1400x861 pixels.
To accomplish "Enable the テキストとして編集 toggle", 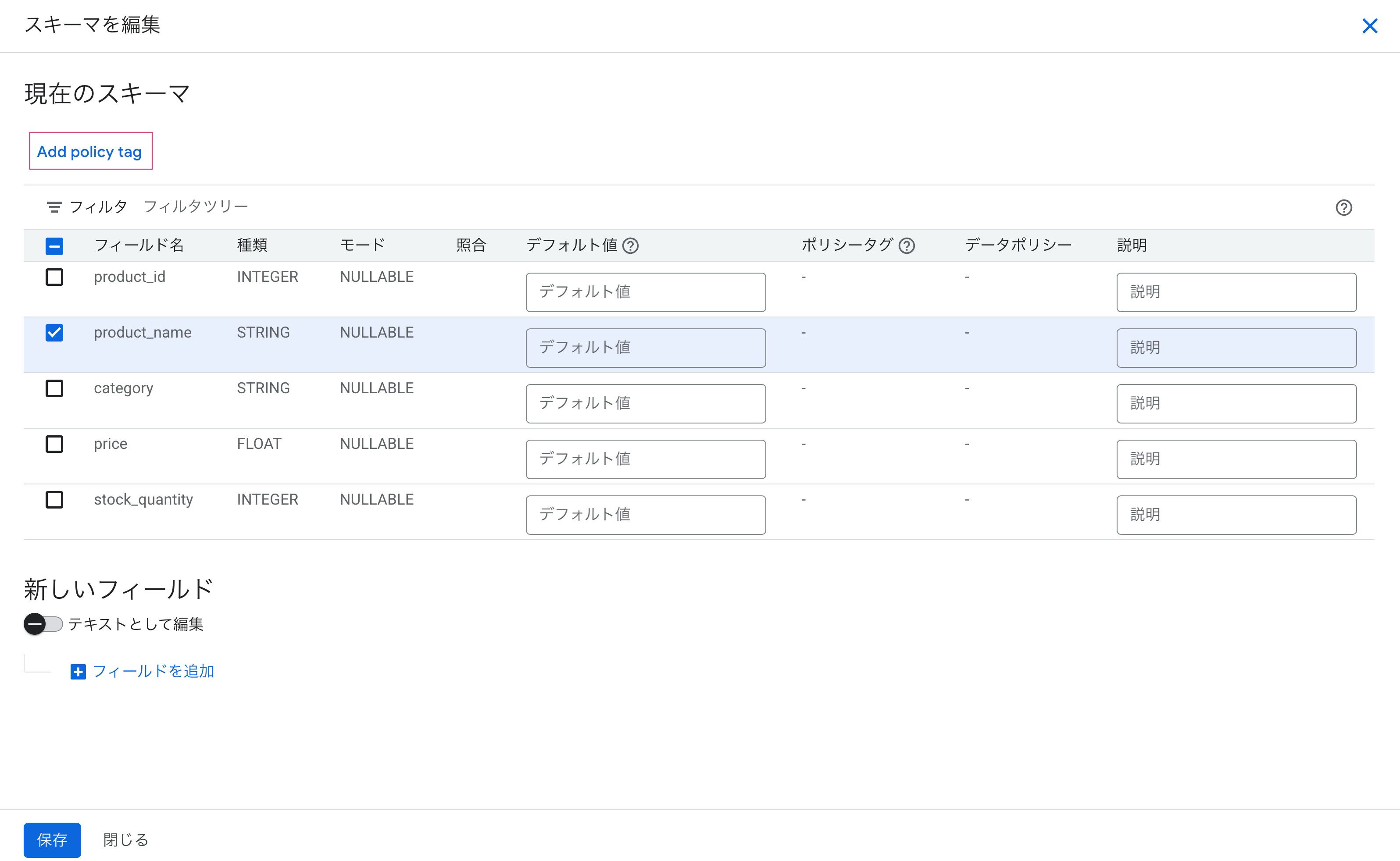I will pyautogui.click(x=43, y=624).
